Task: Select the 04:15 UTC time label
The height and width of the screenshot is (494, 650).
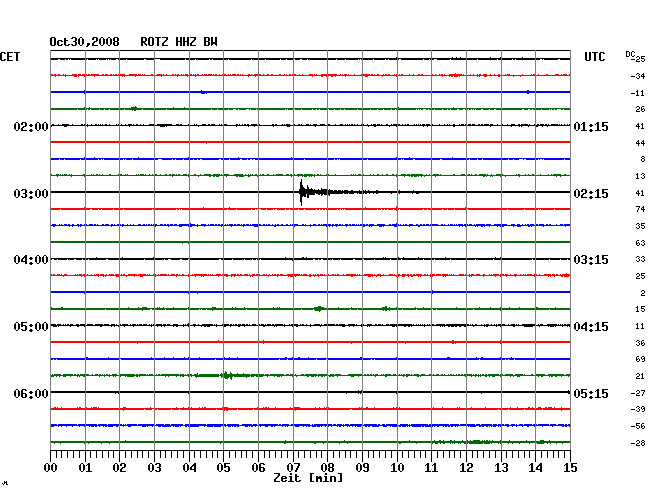Action: (591, 327)
